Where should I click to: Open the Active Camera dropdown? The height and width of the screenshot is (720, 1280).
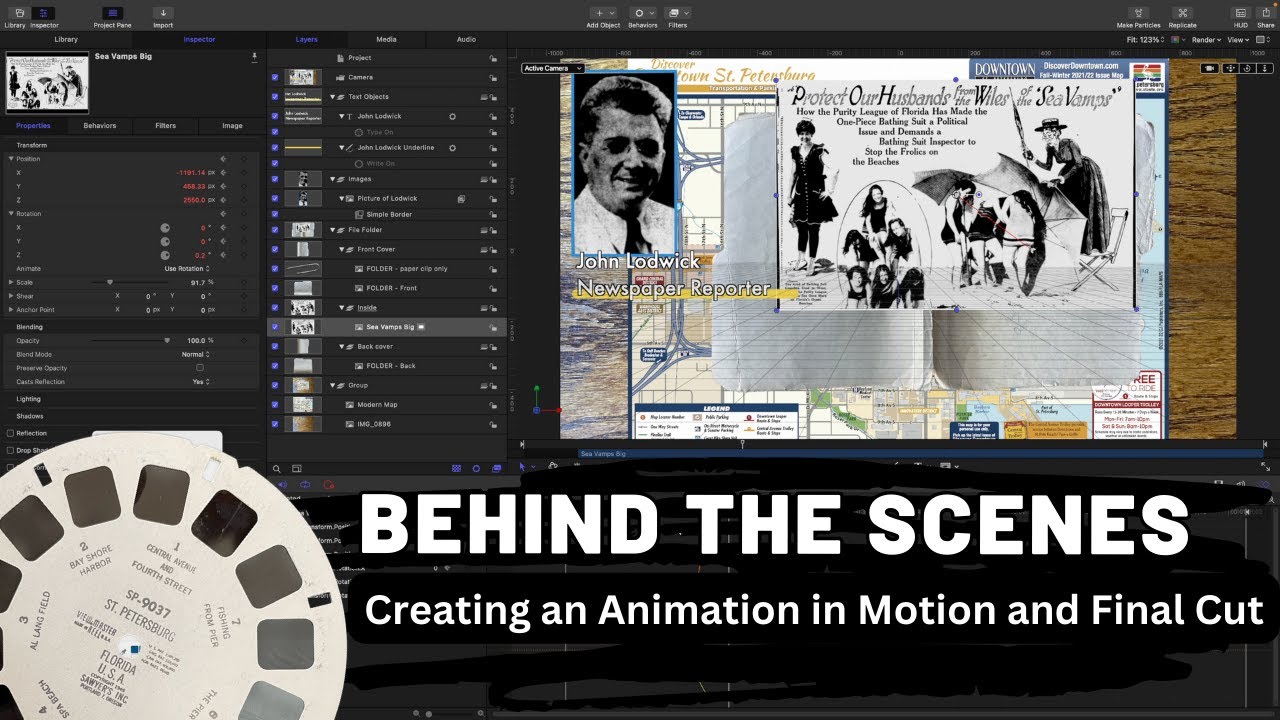pyautogui.click(x=551, y=68)
